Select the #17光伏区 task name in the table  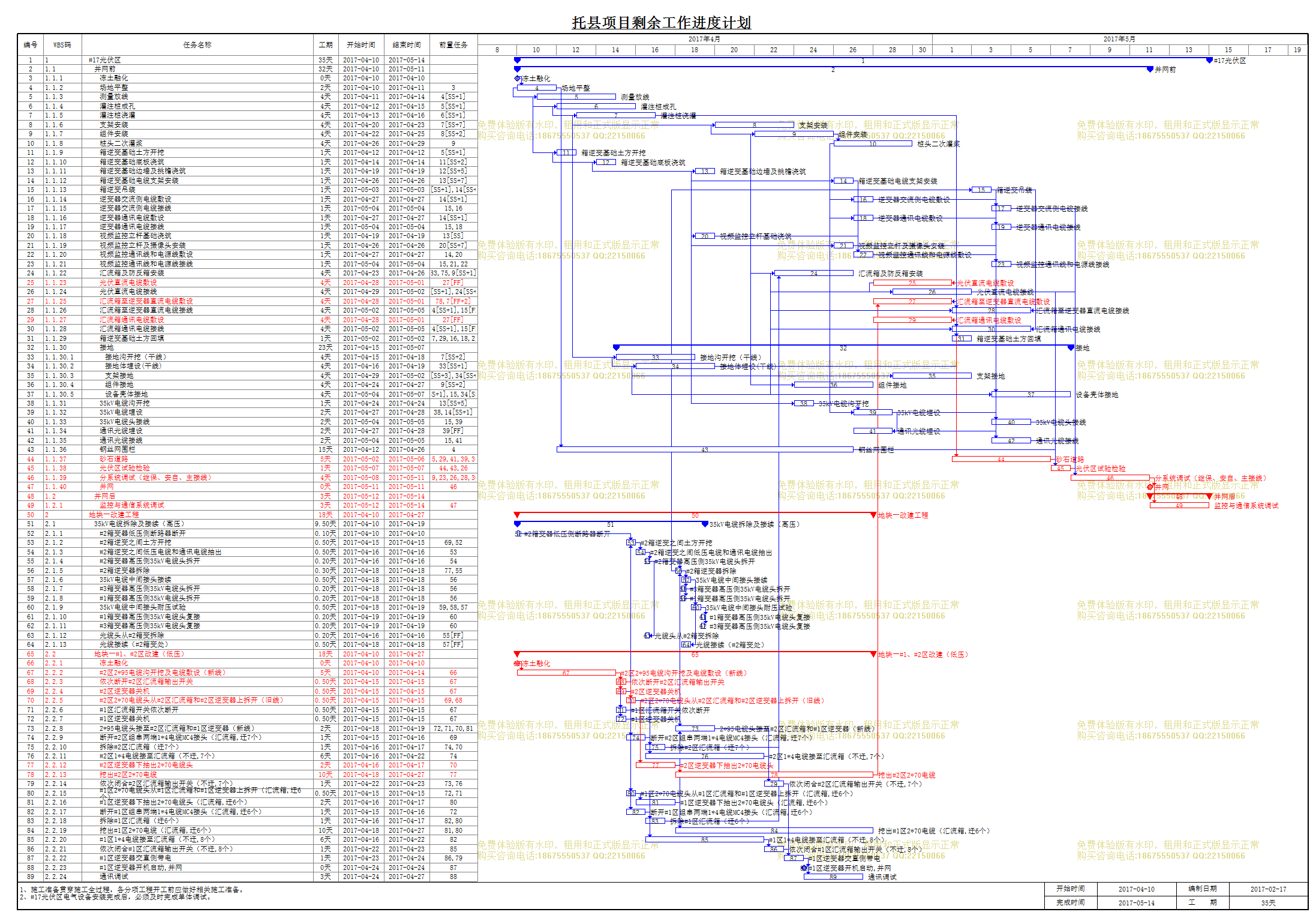[x=105, y=60]
